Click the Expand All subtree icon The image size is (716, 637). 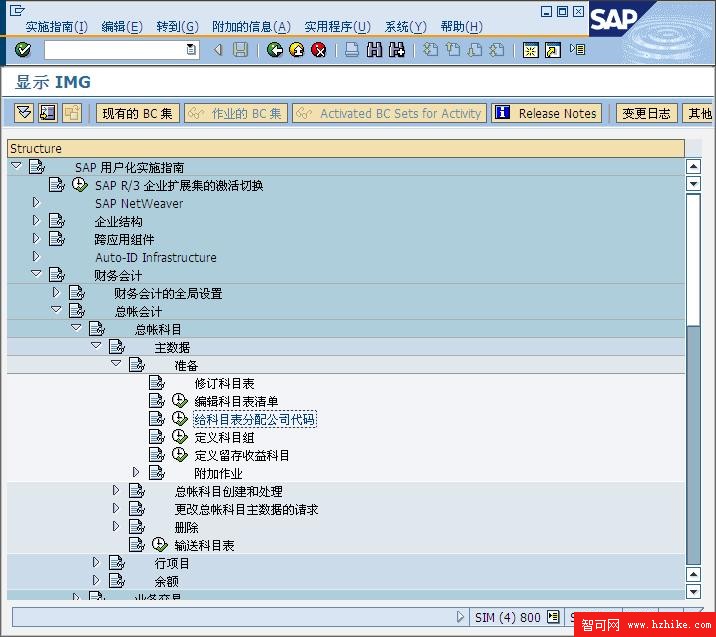coord(24,113)
